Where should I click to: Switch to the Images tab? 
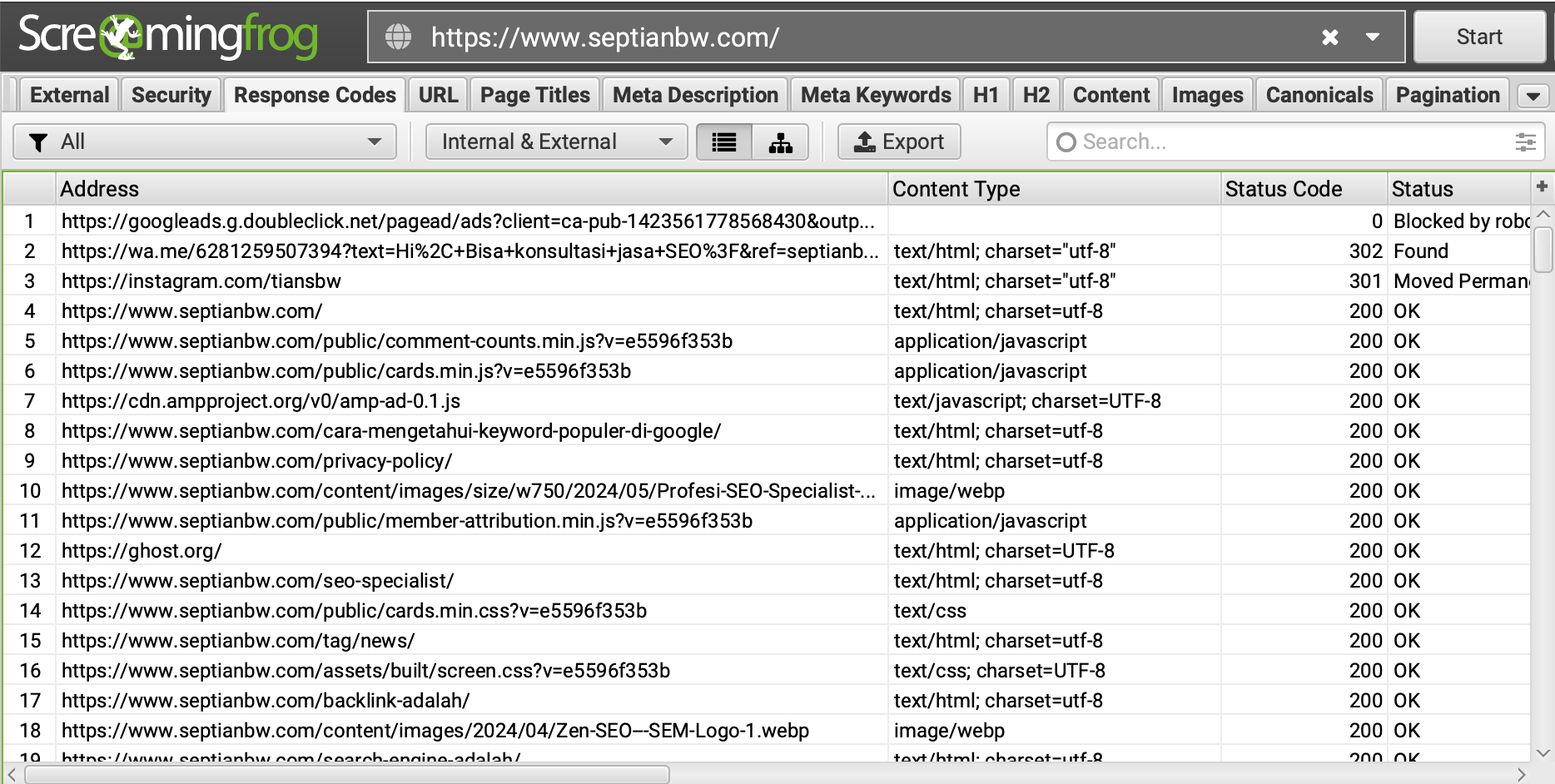(1207, 95)
